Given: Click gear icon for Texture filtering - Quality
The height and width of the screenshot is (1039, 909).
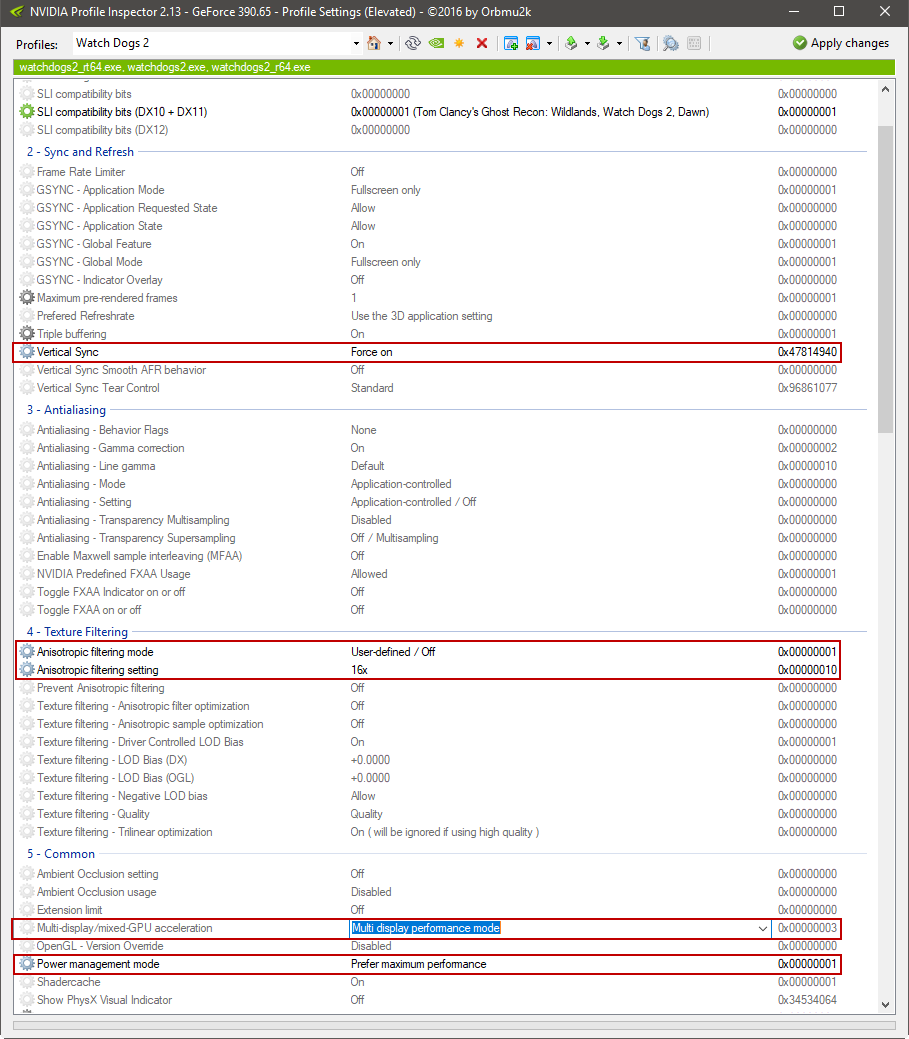Looking at the screenshot, I should pyautogui.click(x=27, y=814).
